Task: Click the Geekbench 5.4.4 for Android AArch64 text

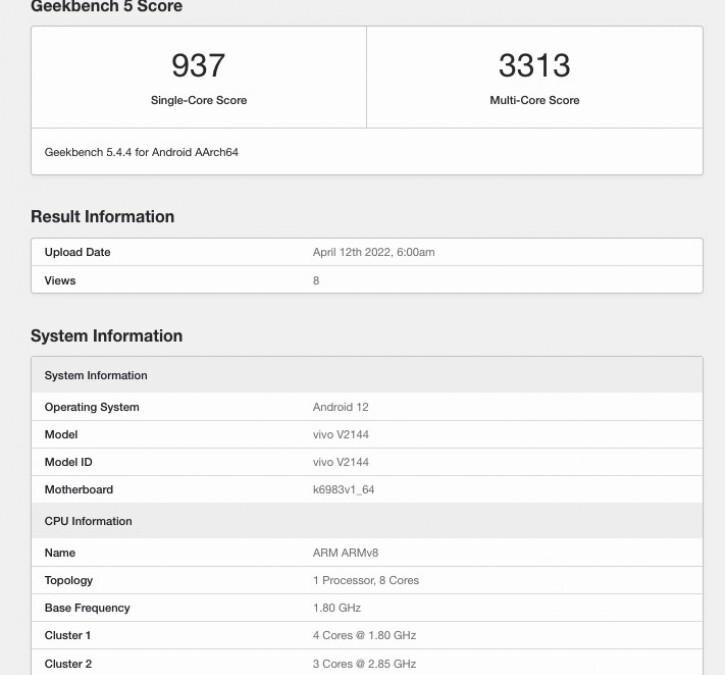Action: (141, 153)
